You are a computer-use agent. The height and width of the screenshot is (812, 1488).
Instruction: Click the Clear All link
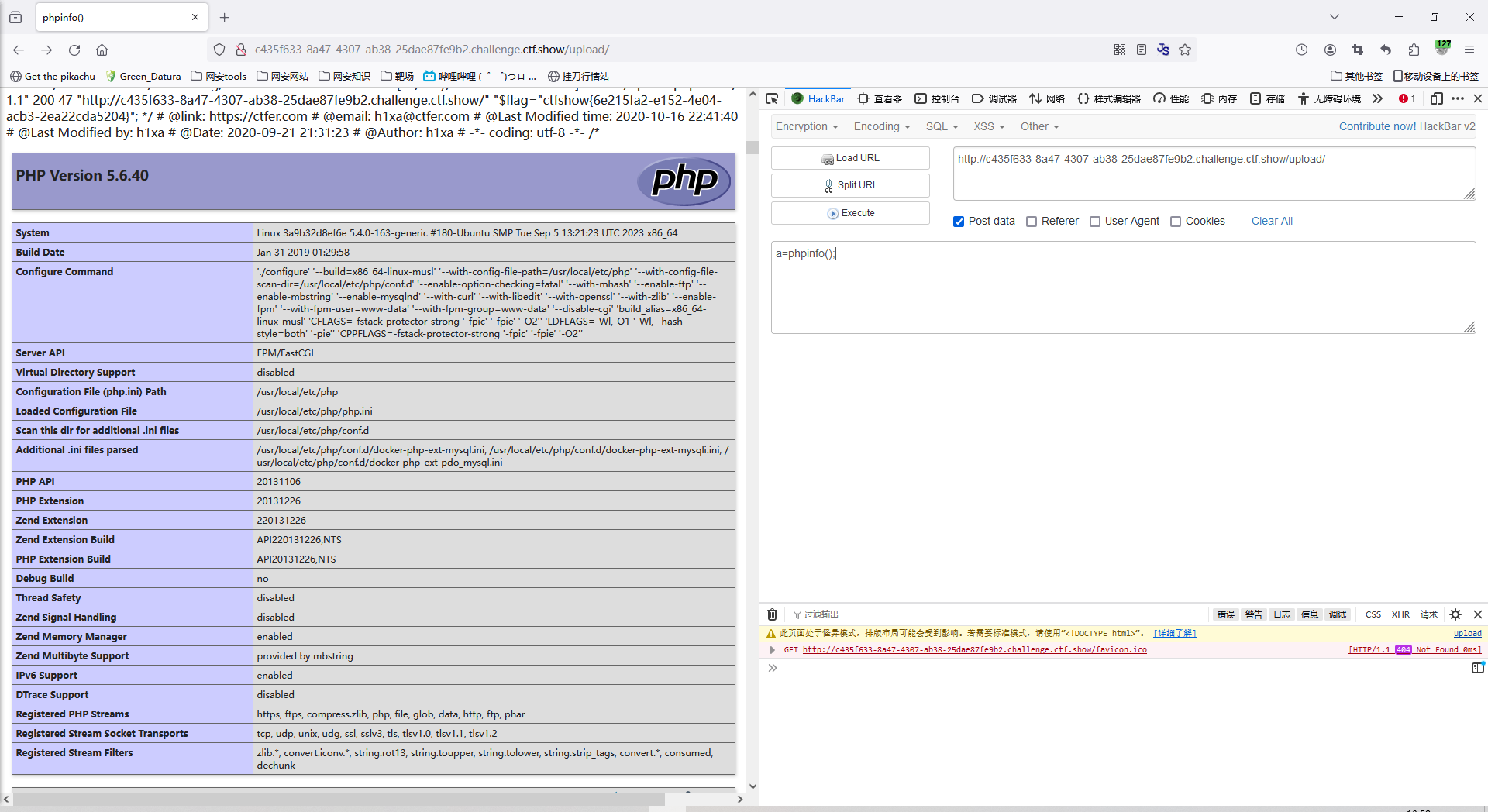1272,222
